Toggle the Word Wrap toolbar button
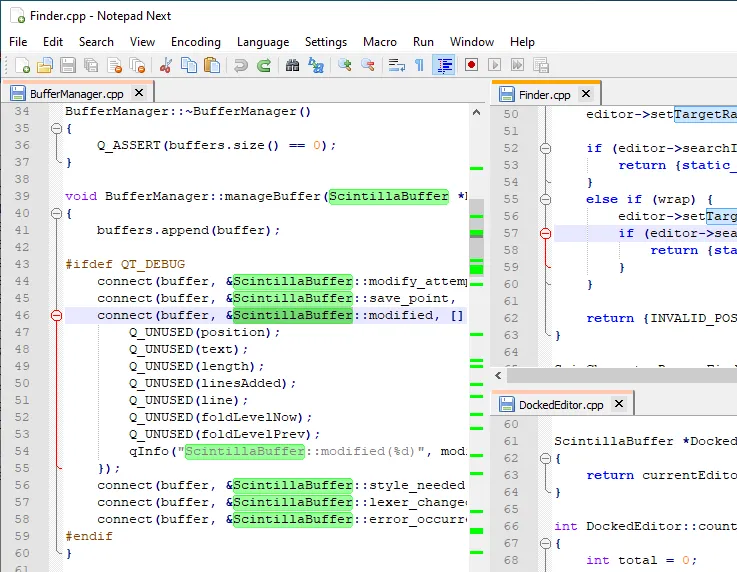 pyautogui.click(x=396, y=66)
